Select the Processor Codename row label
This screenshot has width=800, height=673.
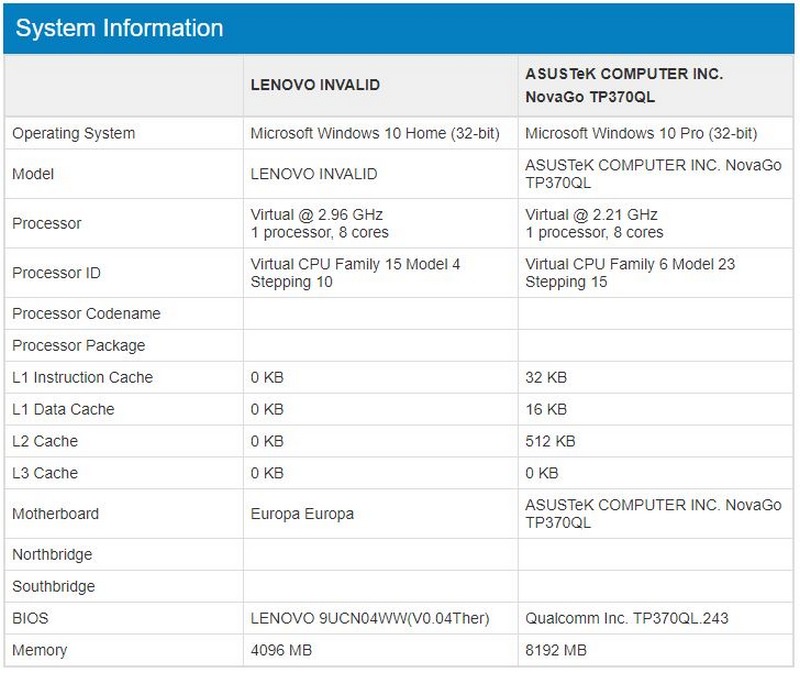86,313
